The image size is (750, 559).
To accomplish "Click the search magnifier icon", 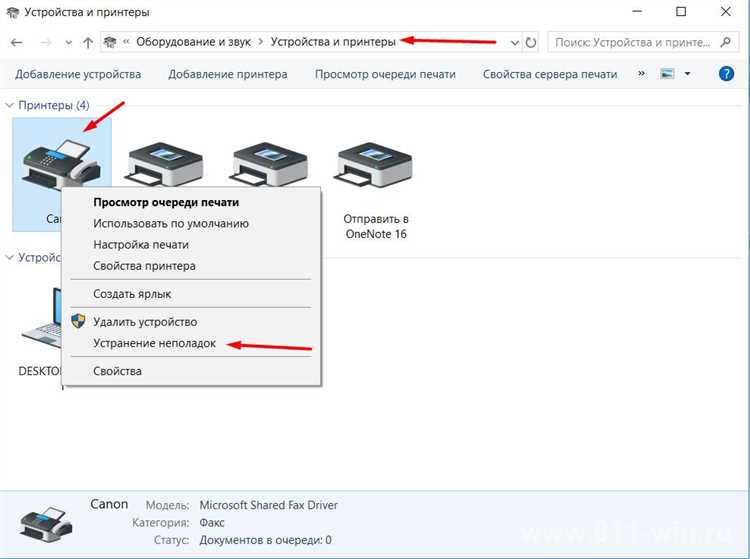I will click(x=726, y=42).
